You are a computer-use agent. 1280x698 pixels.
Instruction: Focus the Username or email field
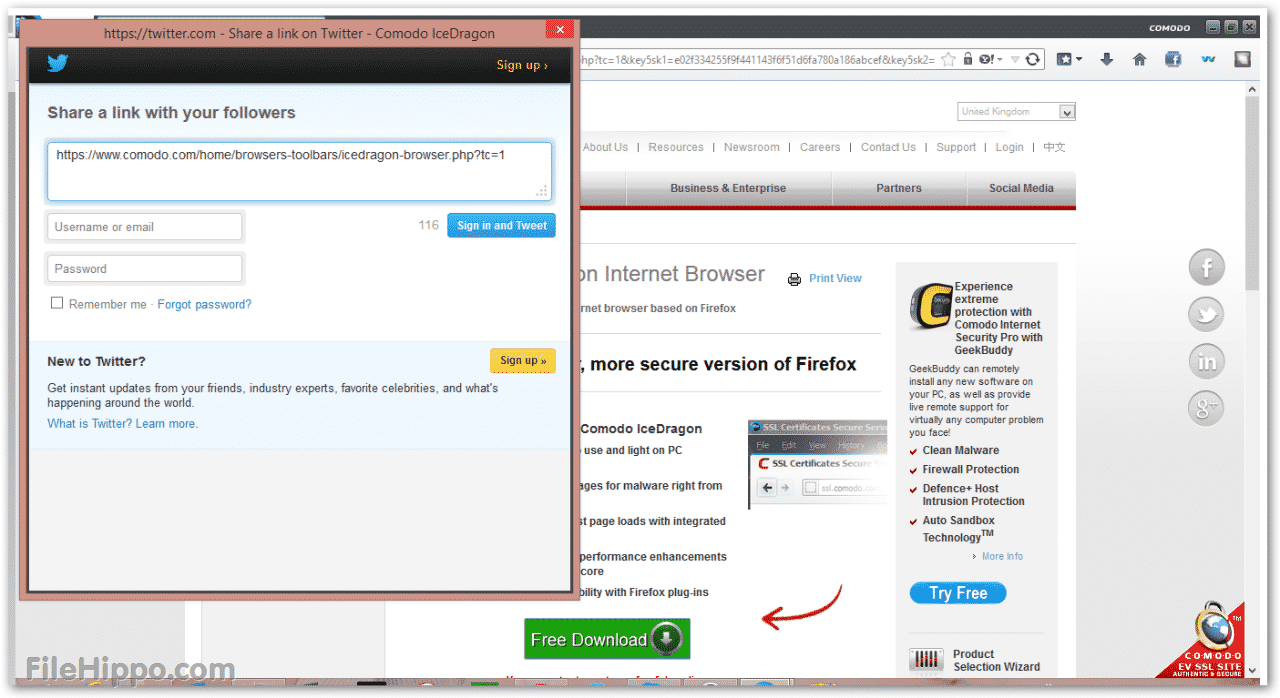pos(145,227)
